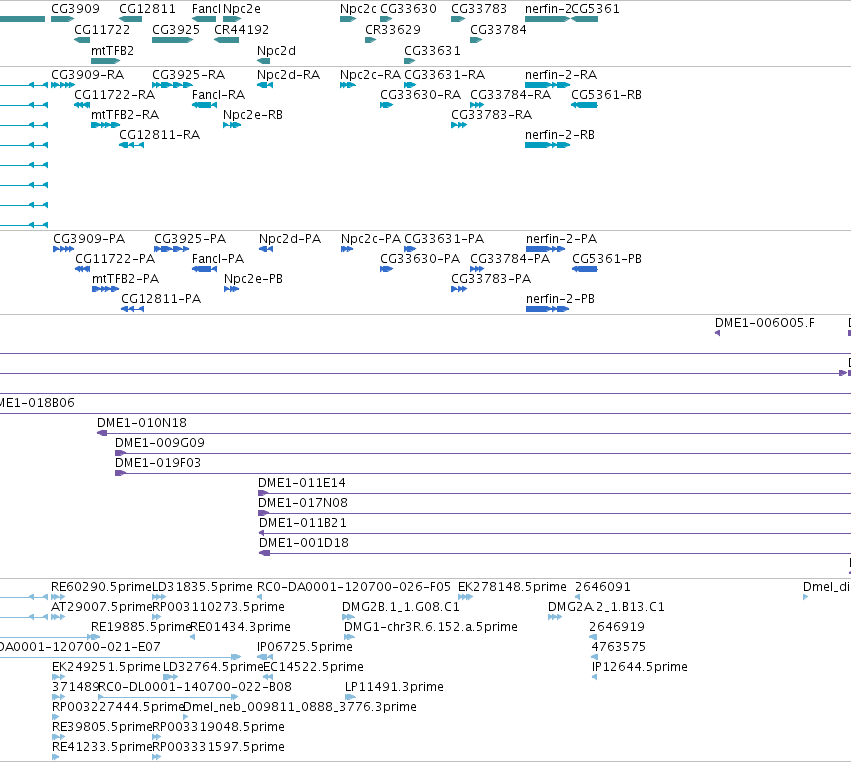This screenshot has width=851, height=762.
Task: Click the CG12811-RA transcript label
Action: click(160, 135)
